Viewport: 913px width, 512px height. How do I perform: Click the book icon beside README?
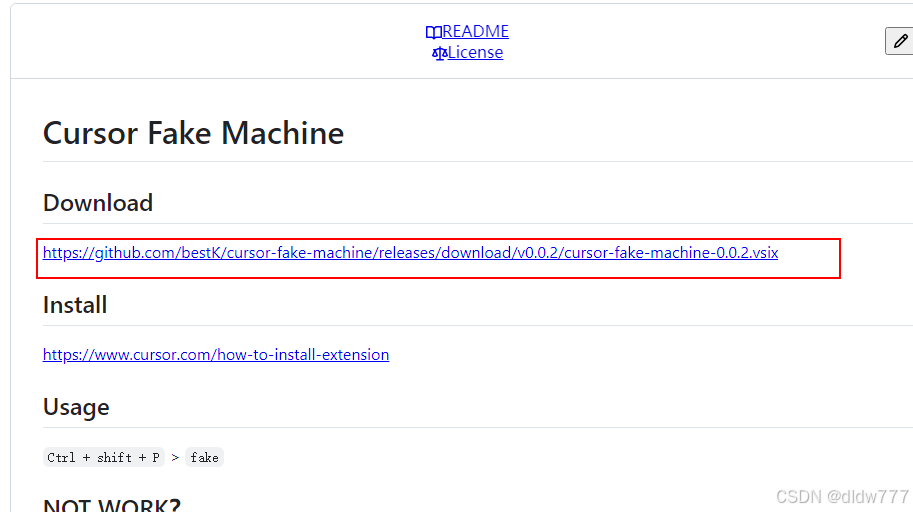(x=434, y=32)
